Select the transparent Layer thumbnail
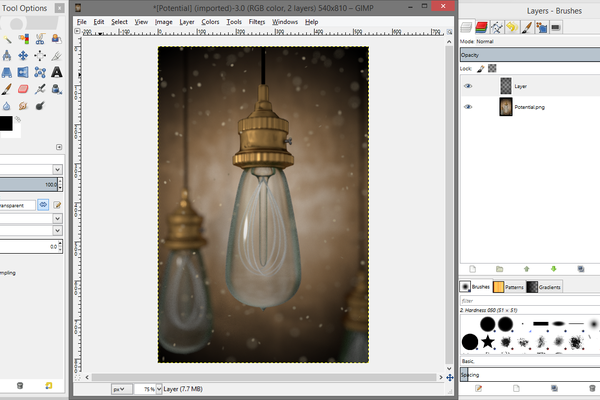Image resolution: width=600 pixels, height=400 pixels. 506,86
